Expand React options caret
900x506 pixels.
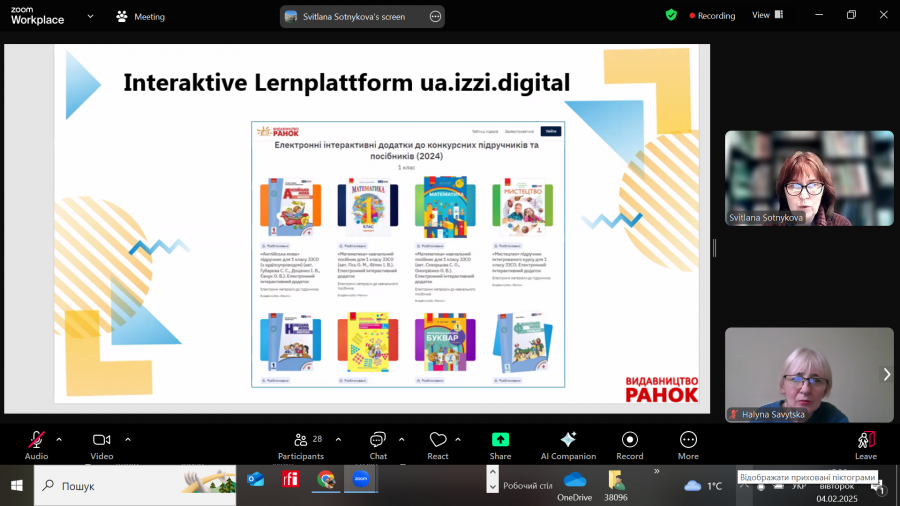[458, 440]
